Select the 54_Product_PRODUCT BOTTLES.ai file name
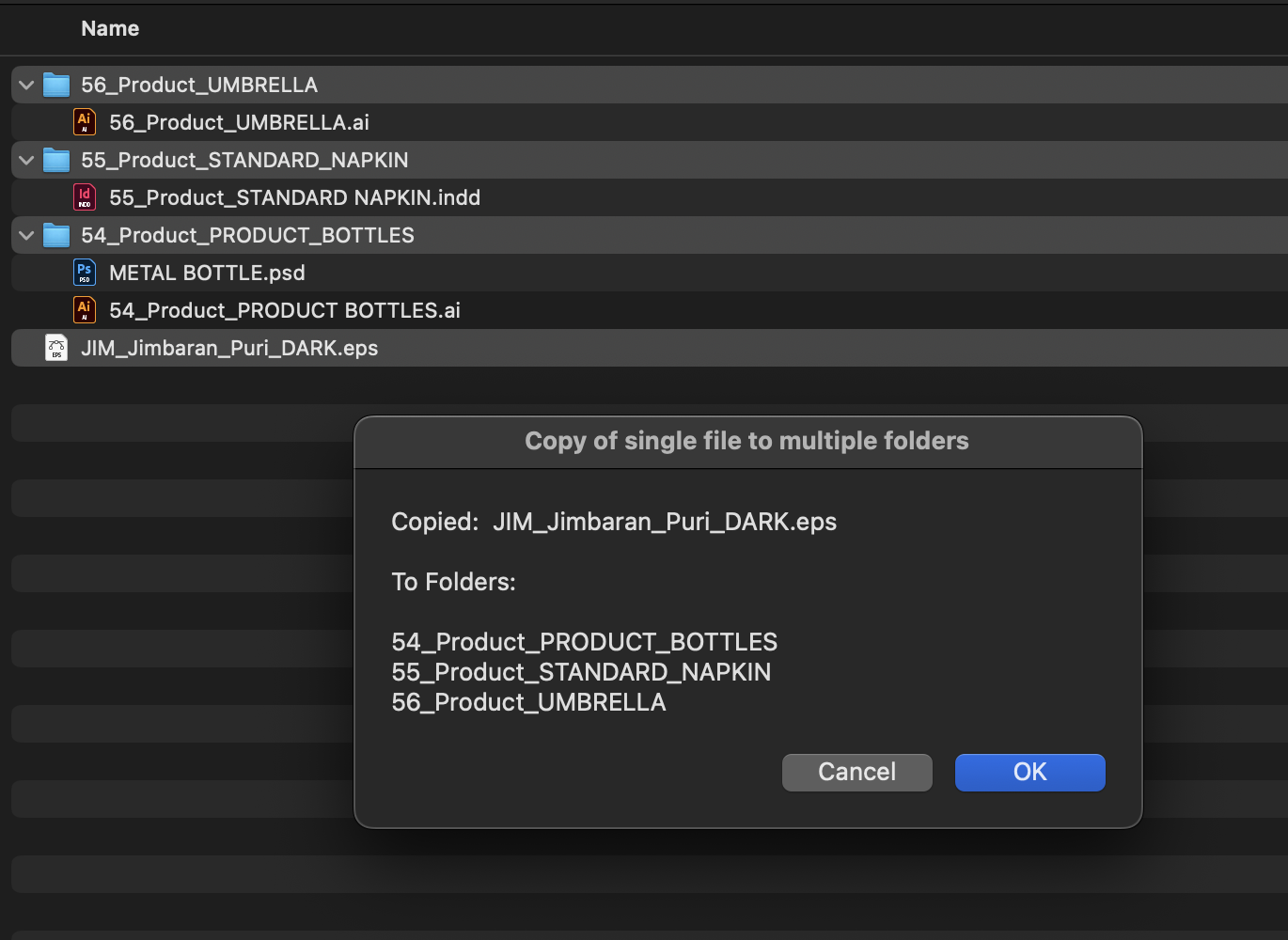The width and height of the screenshot is (1288, 940). click(x=284, y=310)
